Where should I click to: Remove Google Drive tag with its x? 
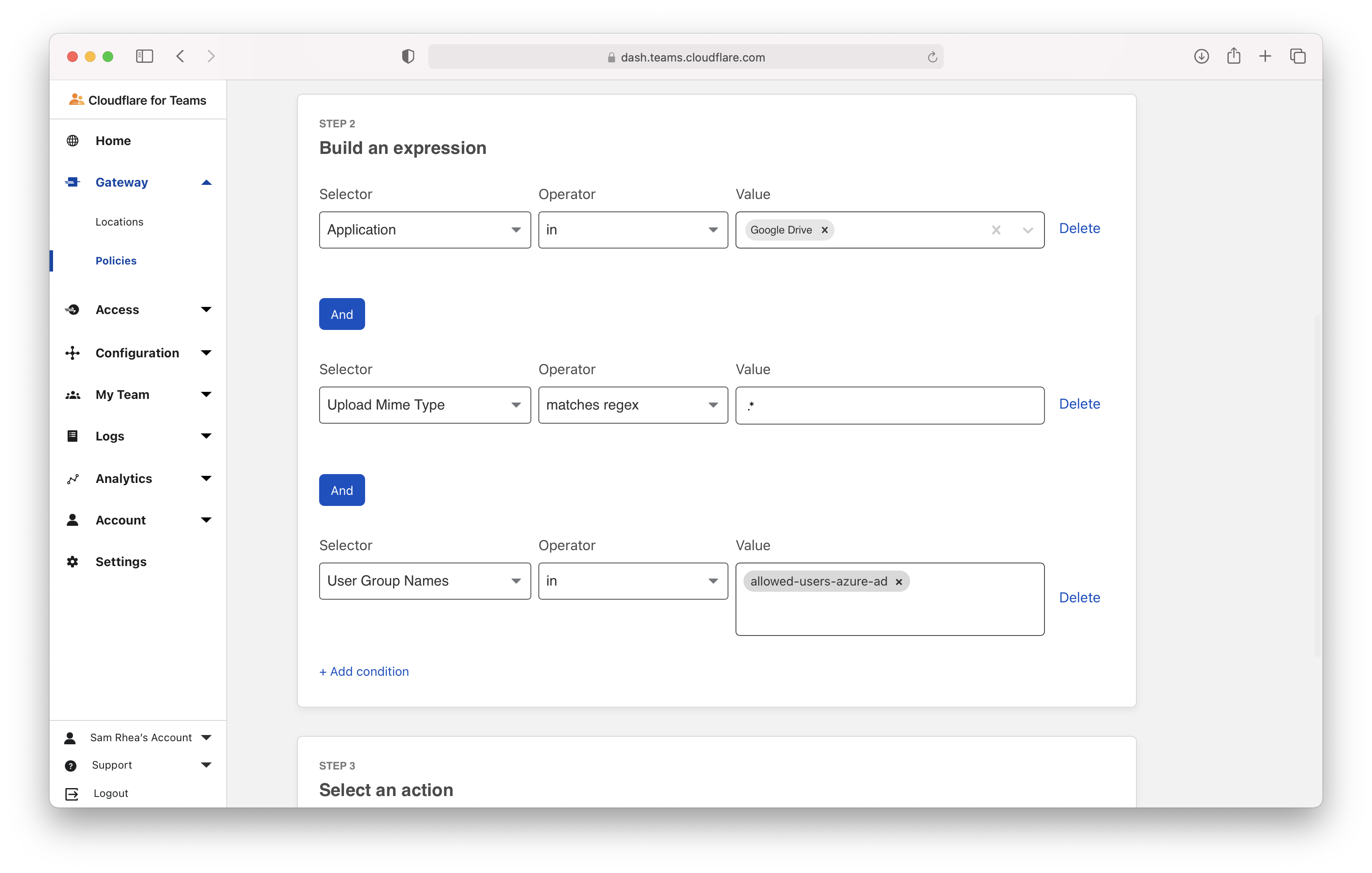pyautogui.click(x=824, y=230)
